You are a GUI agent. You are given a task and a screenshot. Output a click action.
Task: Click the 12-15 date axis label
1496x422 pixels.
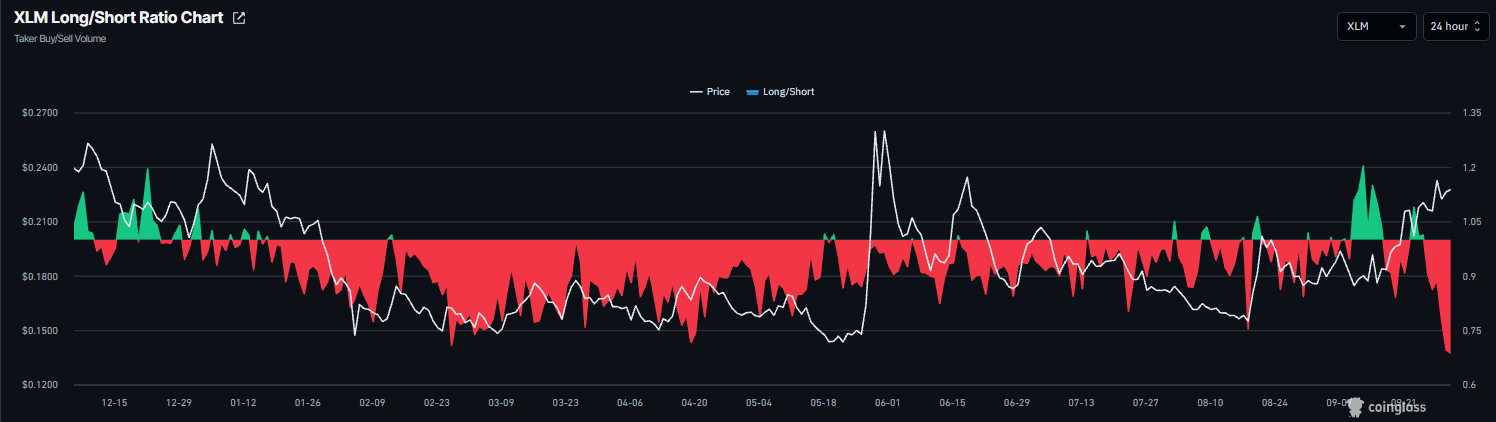[x=114, y=403]
